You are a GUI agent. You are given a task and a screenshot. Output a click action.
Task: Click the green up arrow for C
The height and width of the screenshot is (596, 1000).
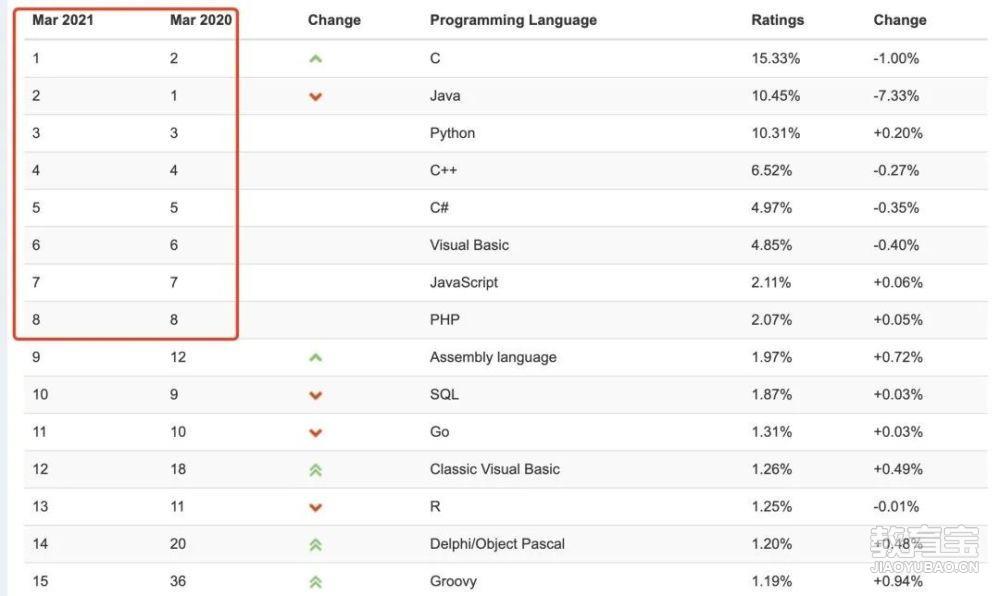315,59
